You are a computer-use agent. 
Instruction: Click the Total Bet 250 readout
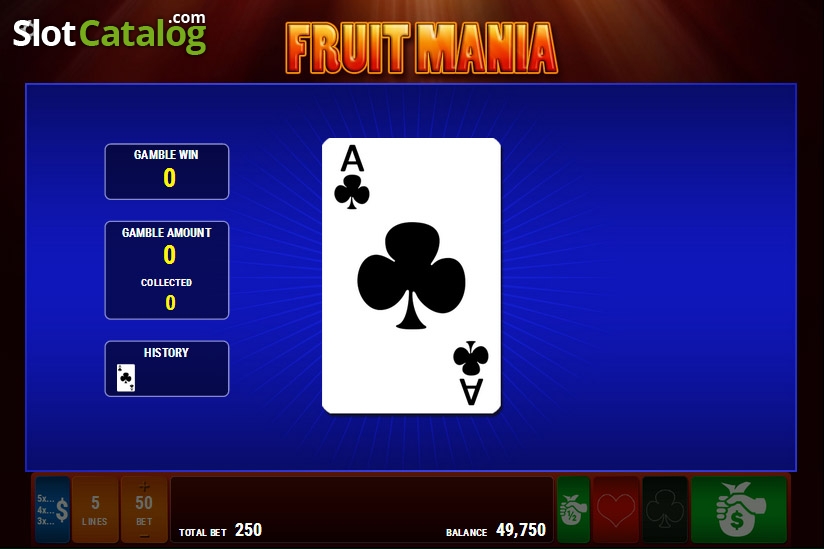(x=220, y=531)
